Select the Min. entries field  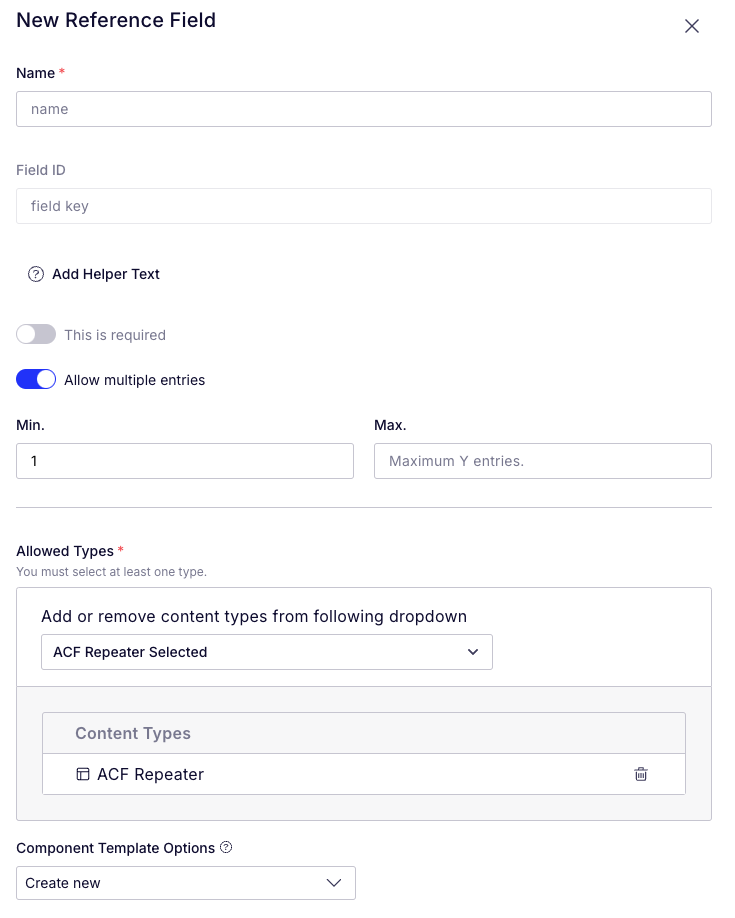pyautogui.click(x=184, y=461)
